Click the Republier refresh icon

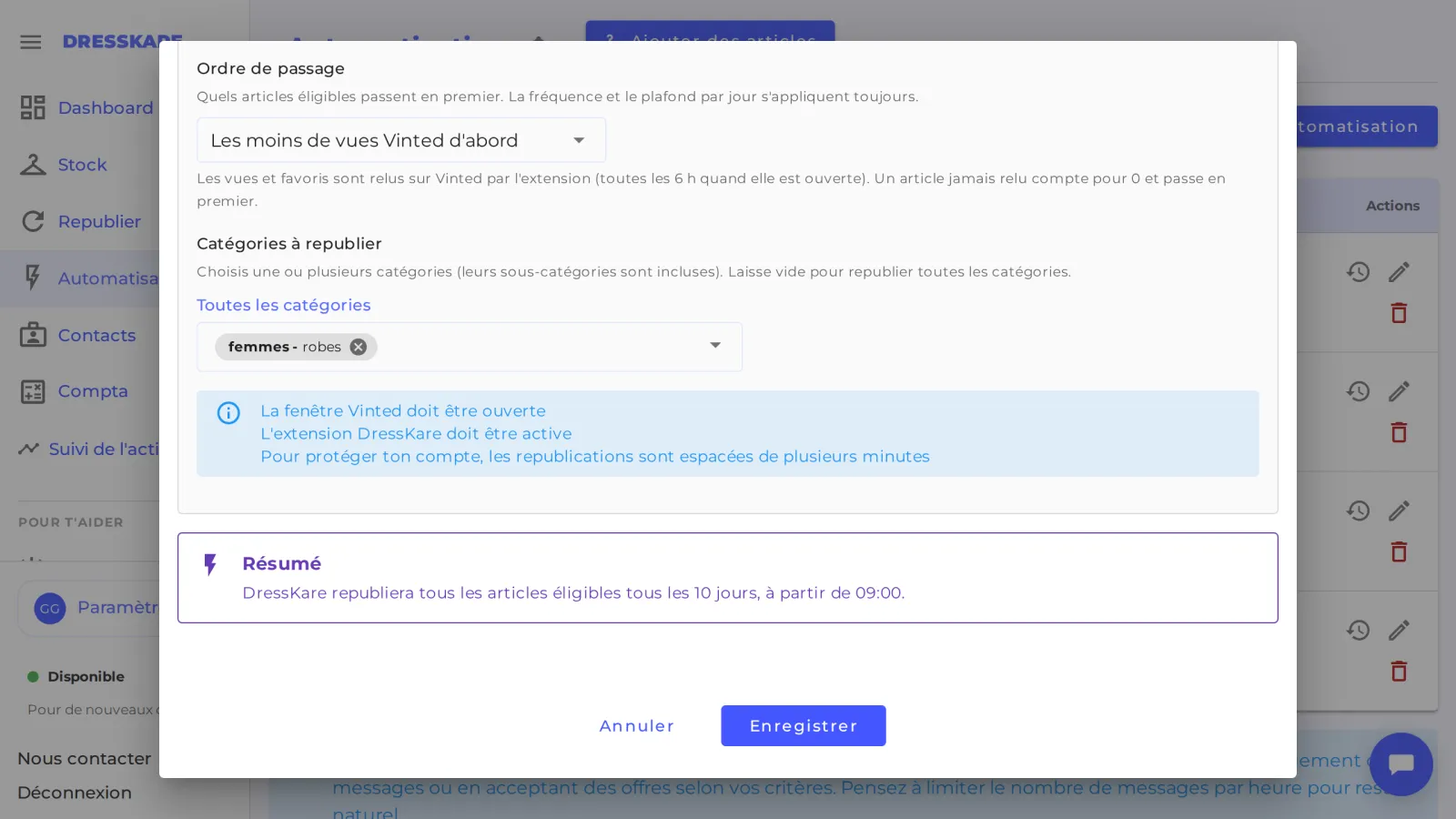pos(33,221)
